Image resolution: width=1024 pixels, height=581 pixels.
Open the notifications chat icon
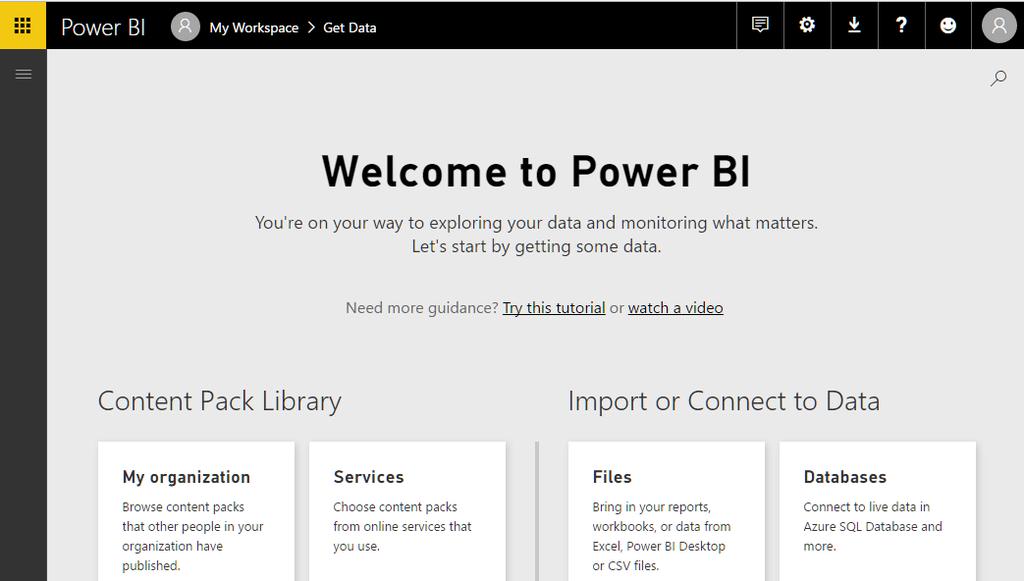pyautogui.click(x=760, y=25)
